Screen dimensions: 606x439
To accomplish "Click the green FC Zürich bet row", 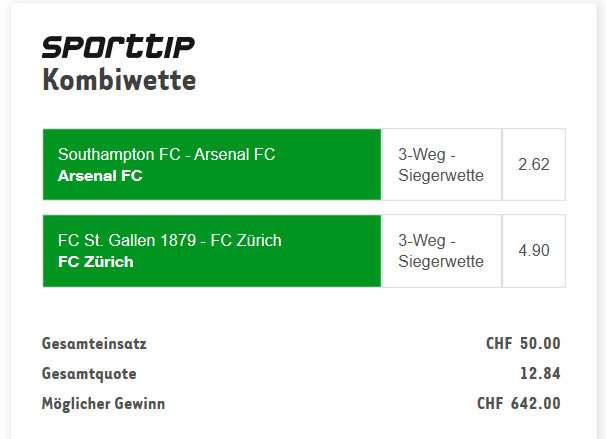I will click(x=212, y=251).
